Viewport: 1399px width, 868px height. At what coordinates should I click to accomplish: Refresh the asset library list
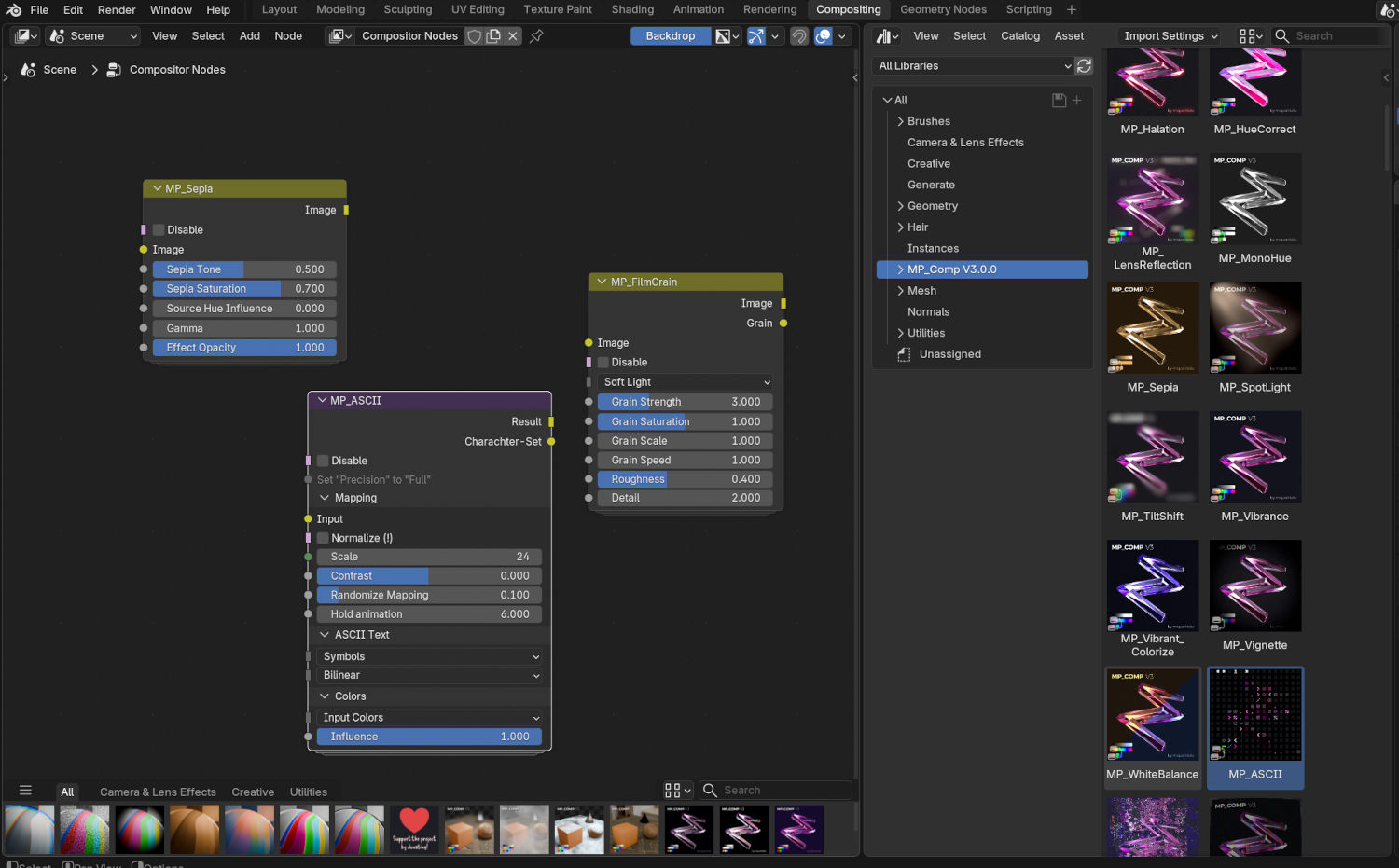click(1083, 66)
